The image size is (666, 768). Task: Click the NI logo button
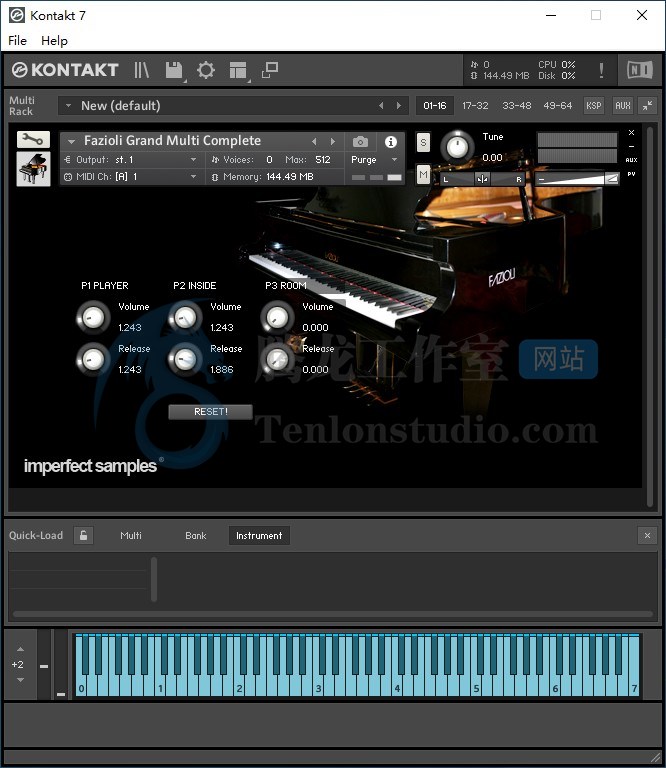[x=640, y=70]
